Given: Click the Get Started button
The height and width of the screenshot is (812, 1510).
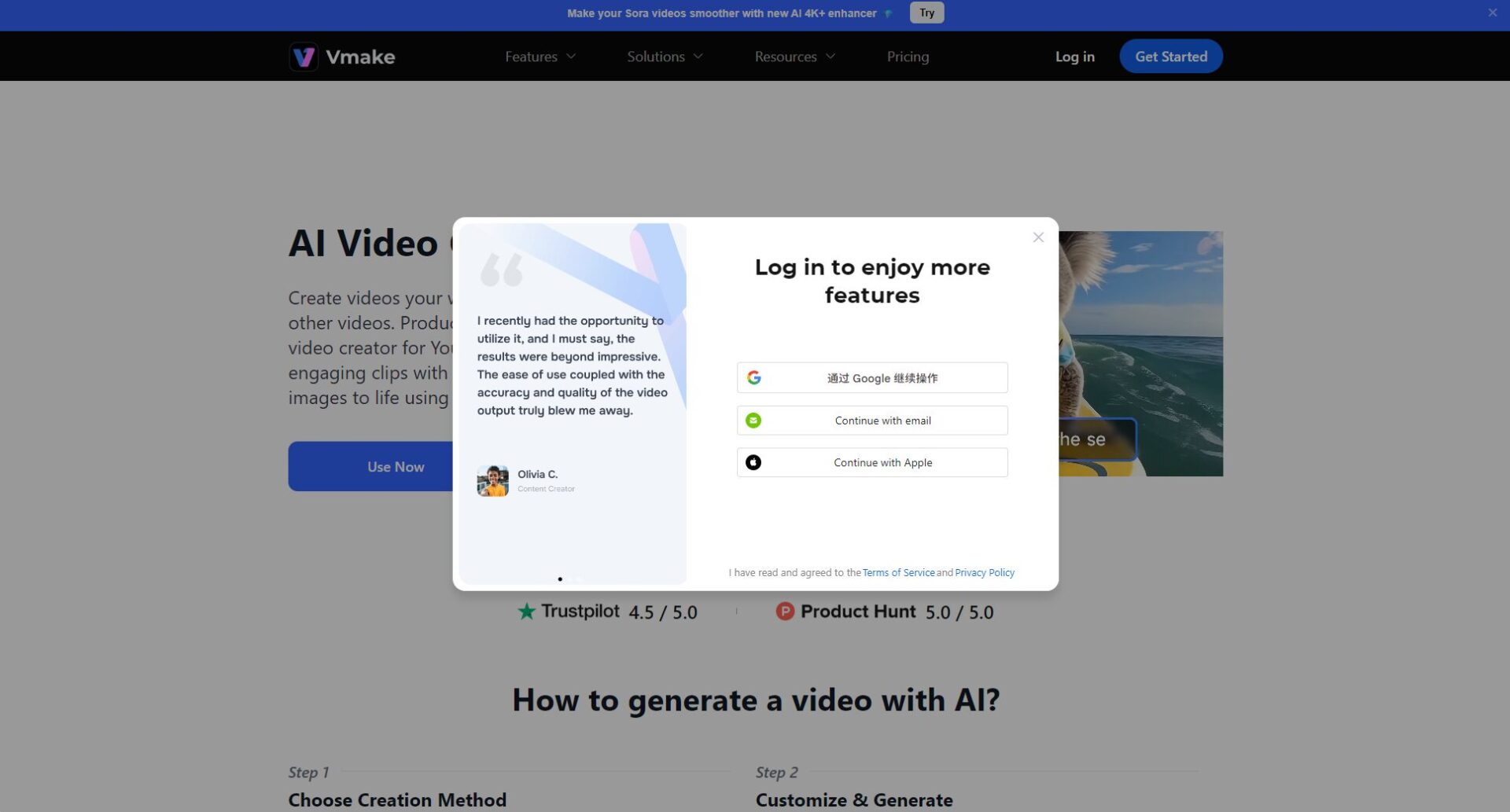Looking at the screenshot, I should click(1170, 56).
